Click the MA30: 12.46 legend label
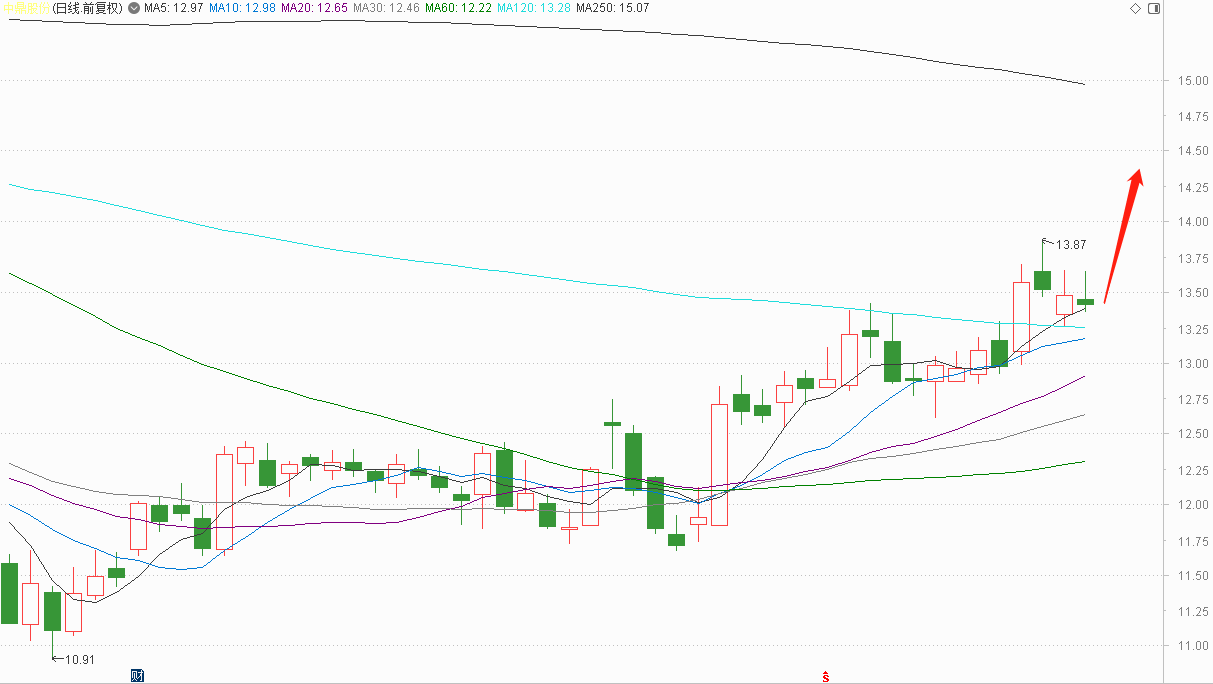Screen dimensions: 1213x684 coord(386,8)
